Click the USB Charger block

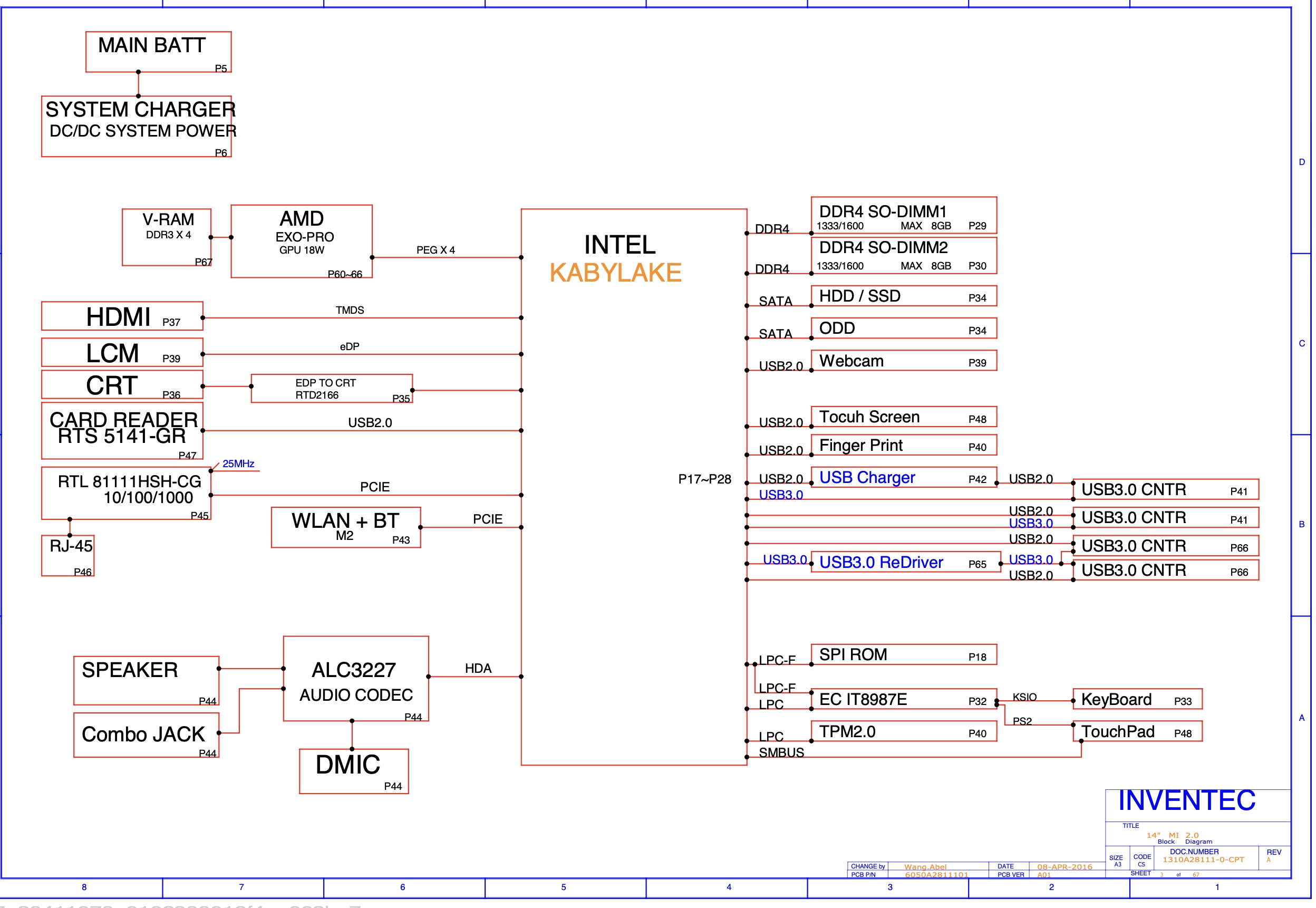click(x=904, y=477)
